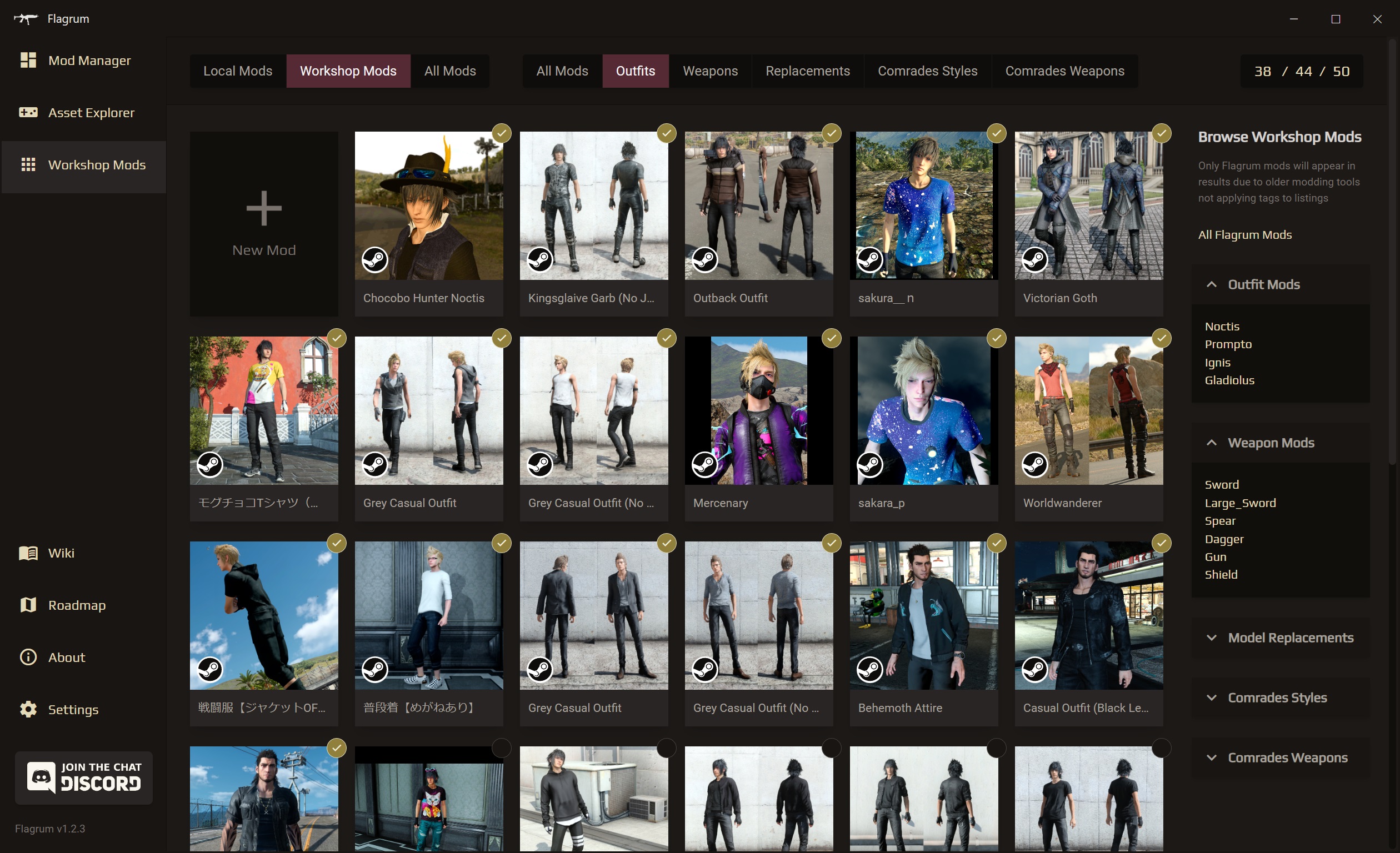
Task: Click the plus icon for New Mod
Action: point(264,208)
